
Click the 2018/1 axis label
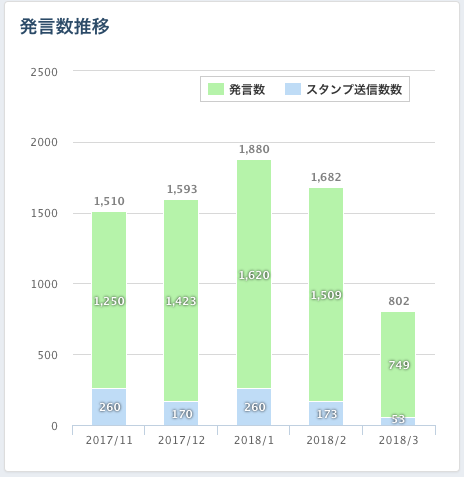254,440
